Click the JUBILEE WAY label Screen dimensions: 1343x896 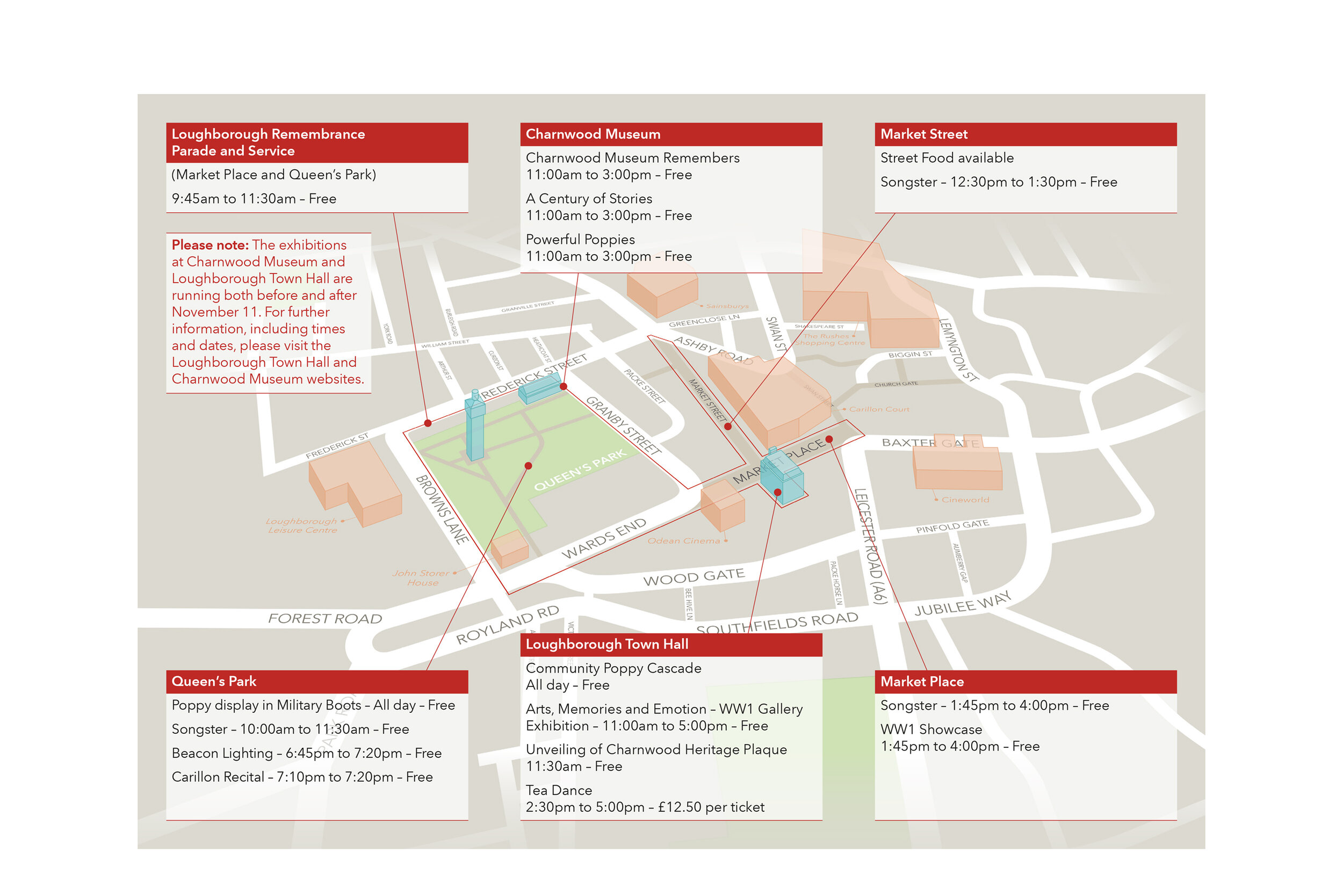click(x=963, y=603)
